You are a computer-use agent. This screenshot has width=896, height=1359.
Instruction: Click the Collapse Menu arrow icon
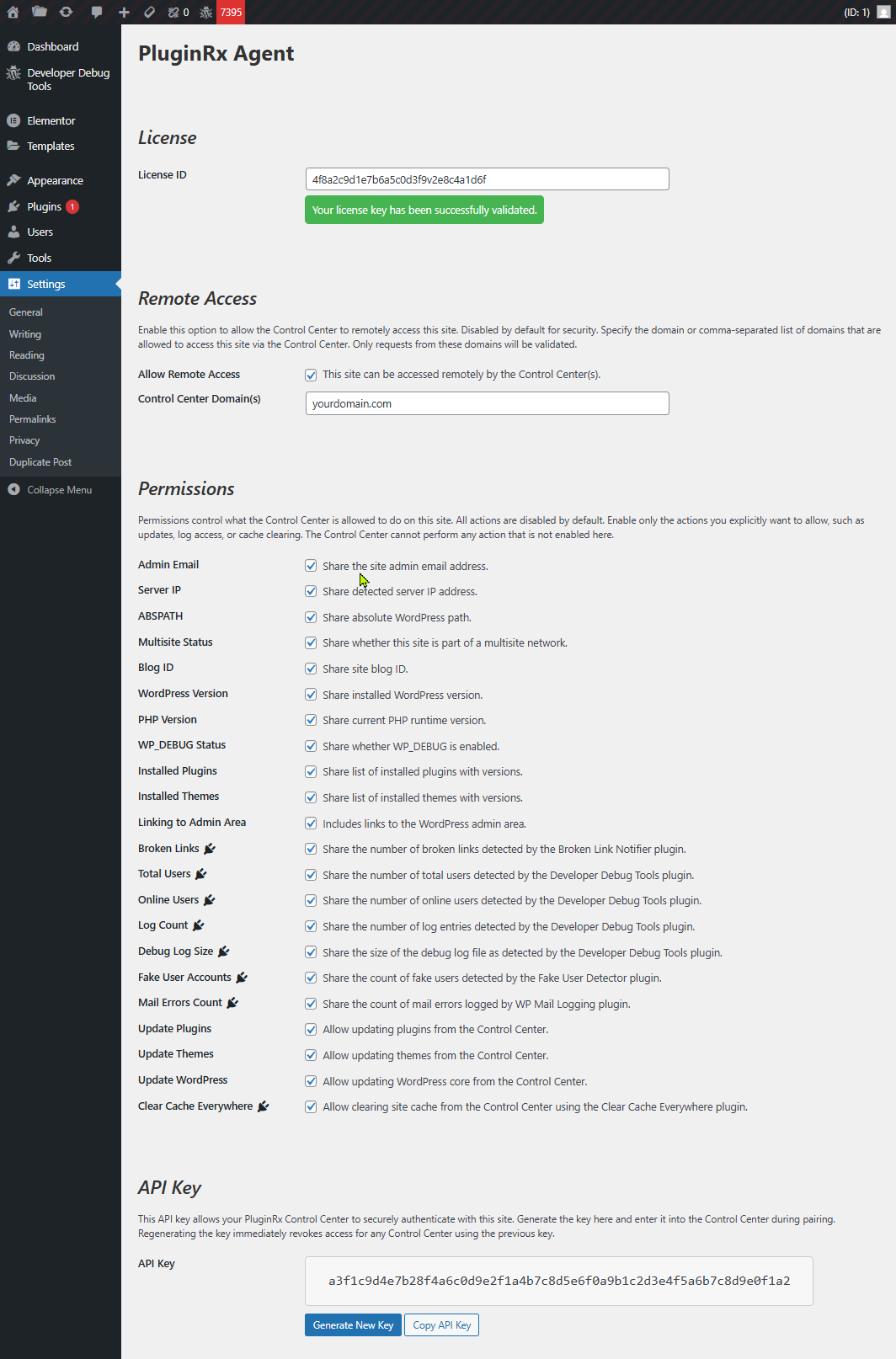(x=13, y=489)
